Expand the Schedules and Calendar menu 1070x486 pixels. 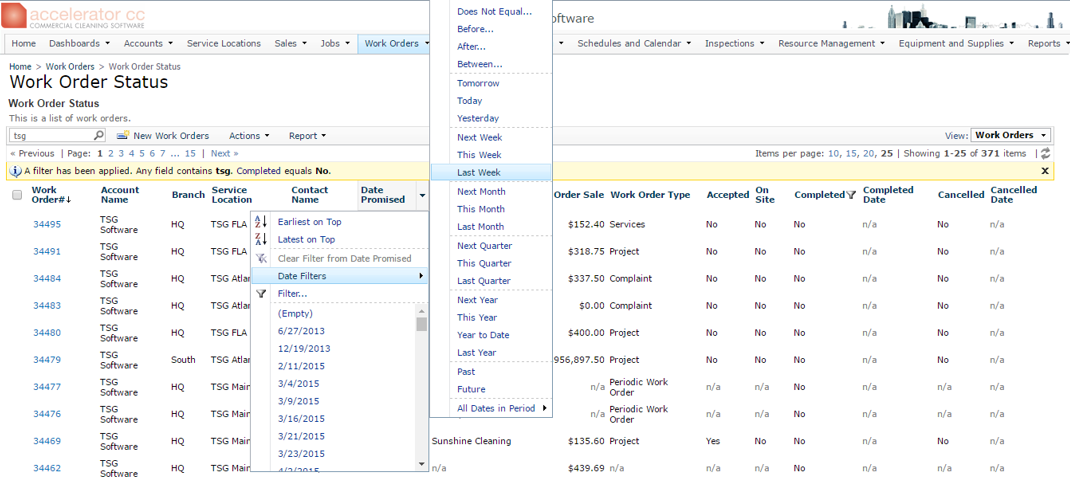tap(634, 43)
